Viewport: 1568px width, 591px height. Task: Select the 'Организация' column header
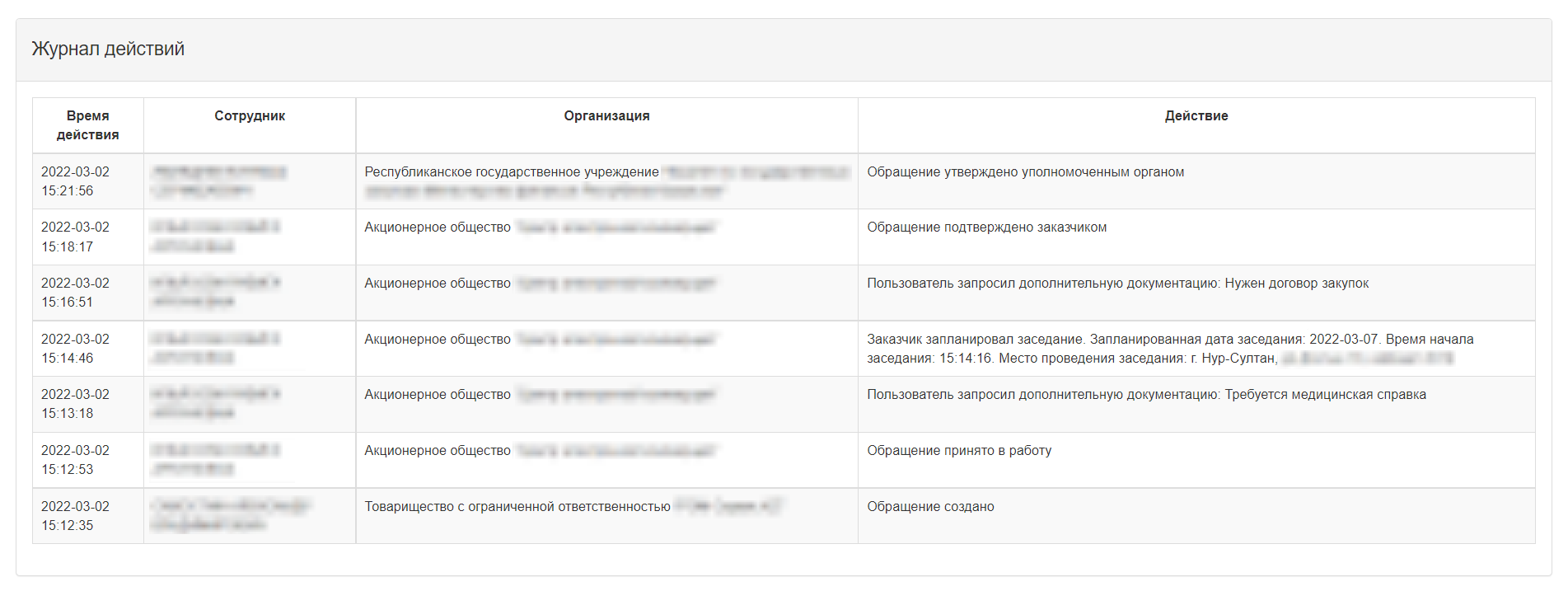click(606, 116)
